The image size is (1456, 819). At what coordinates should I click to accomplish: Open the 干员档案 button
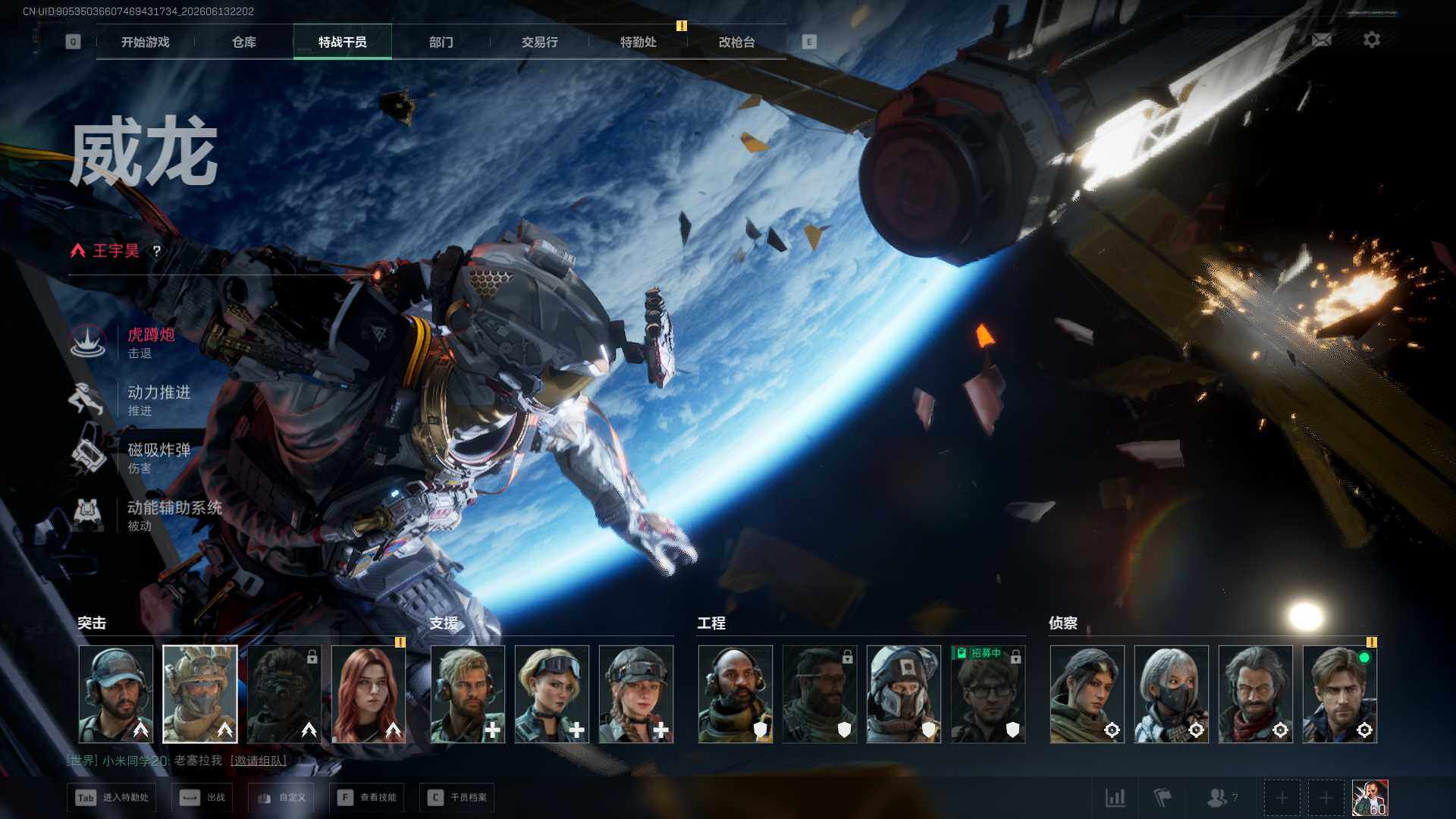tap(457, 798)
